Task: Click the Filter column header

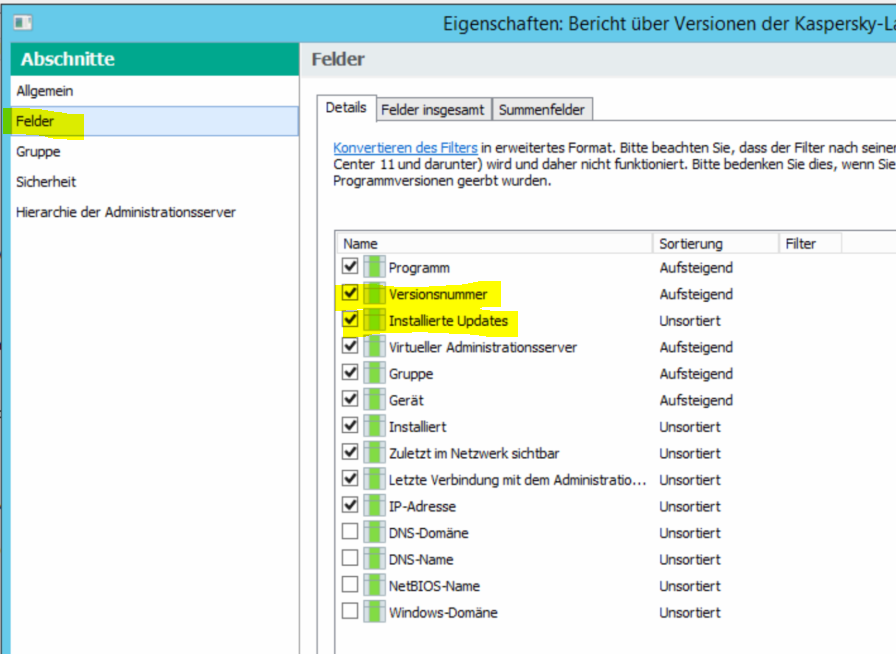Action: click(x=810, y=244)
